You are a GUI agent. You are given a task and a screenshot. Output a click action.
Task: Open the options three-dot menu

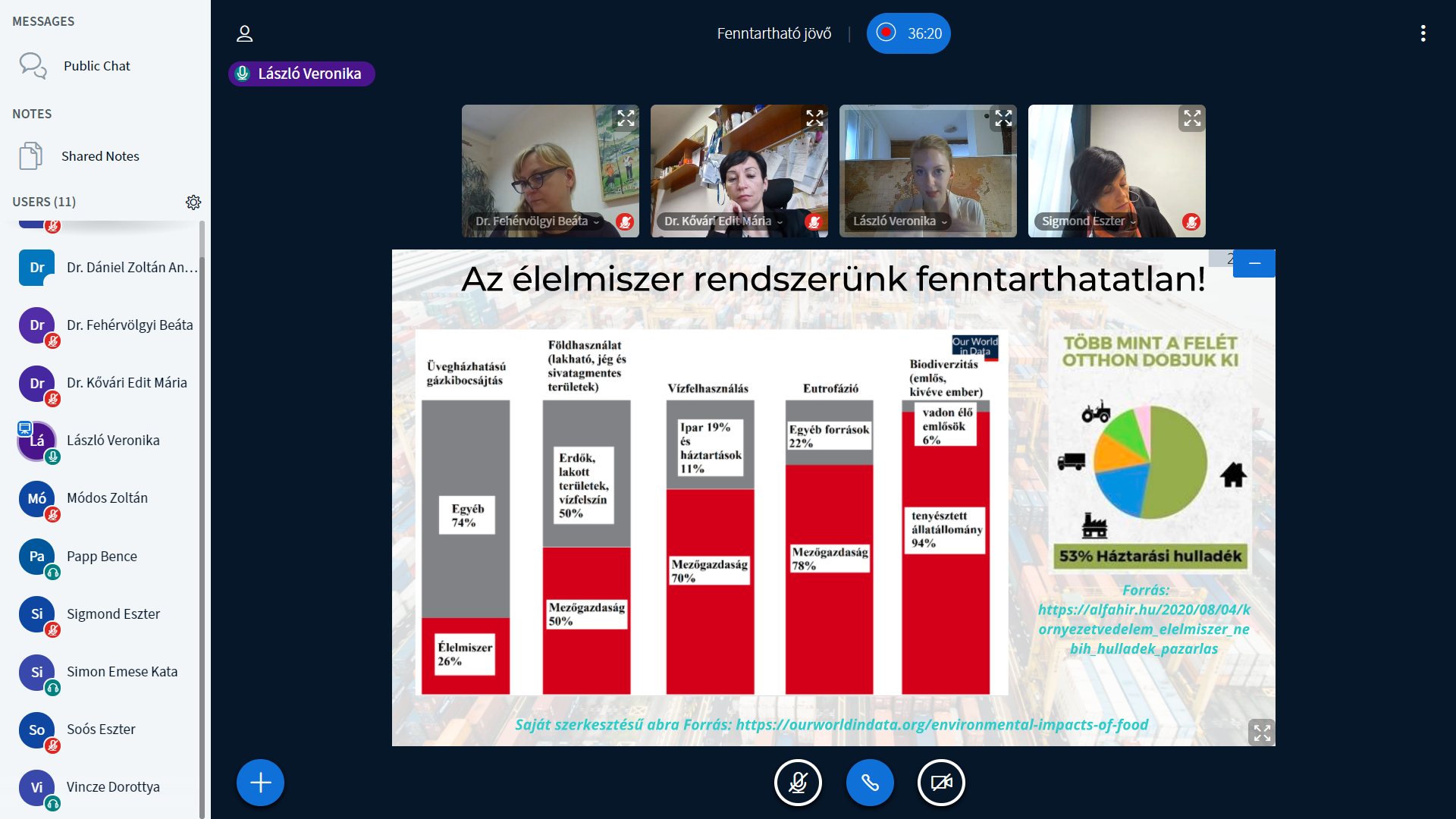[1423, 33]
